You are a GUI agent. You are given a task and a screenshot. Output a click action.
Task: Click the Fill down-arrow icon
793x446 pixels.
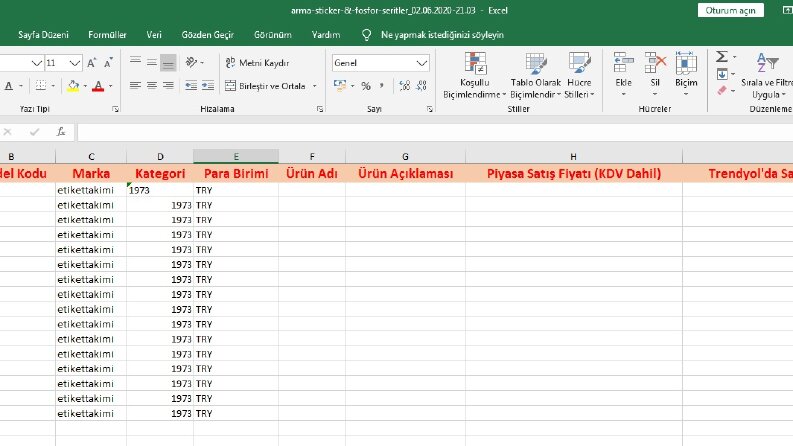click(x=722, y=74)
